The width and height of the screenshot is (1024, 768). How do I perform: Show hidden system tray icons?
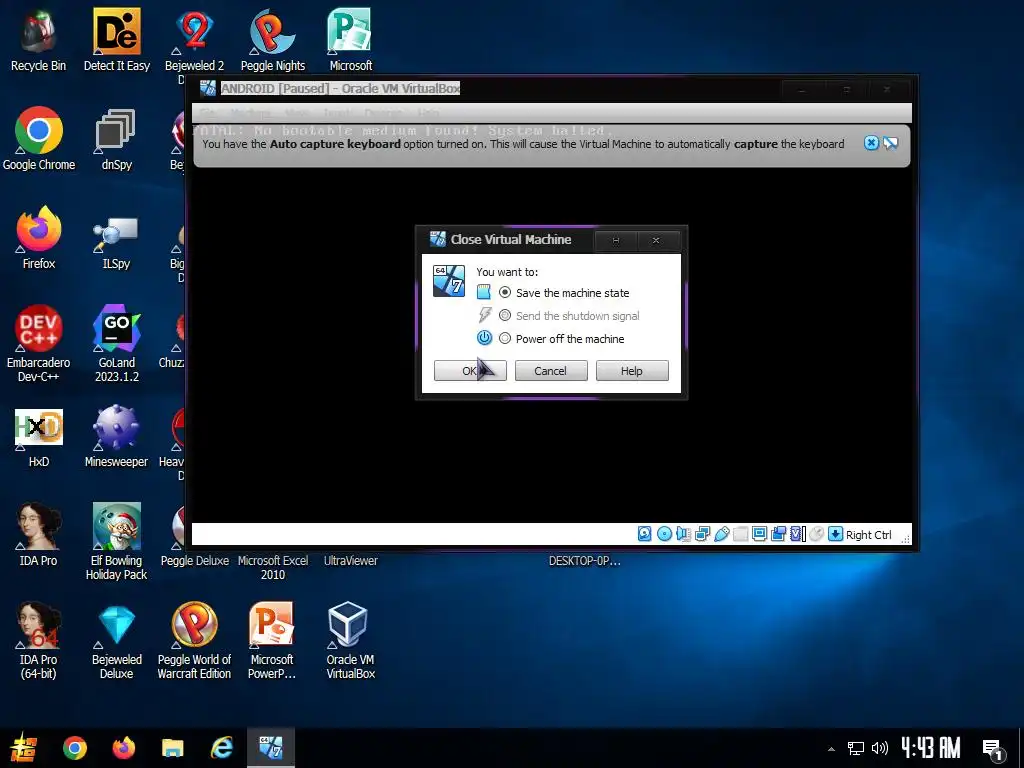click(831, 749)
